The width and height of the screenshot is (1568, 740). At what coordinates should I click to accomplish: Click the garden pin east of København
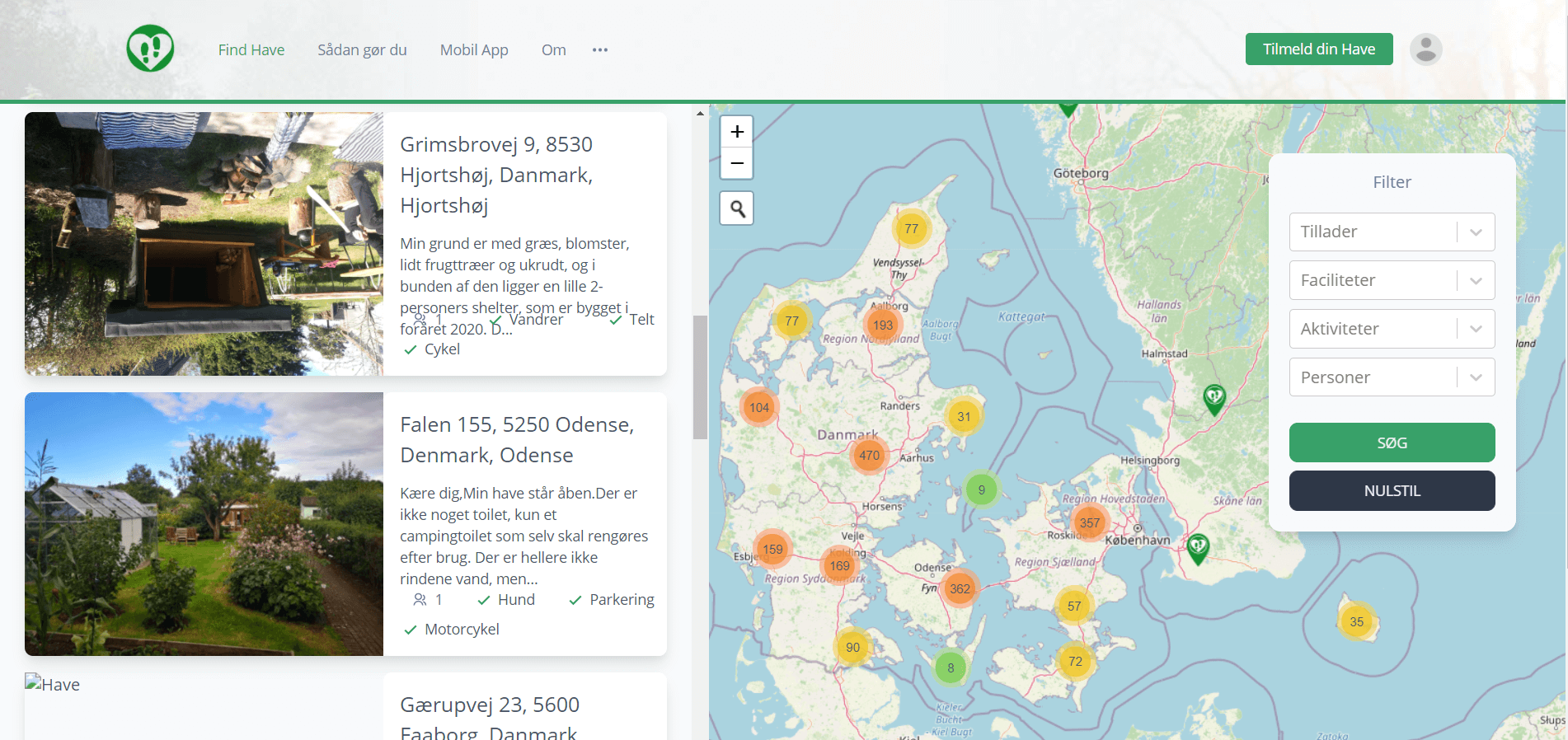tap(1198, 548)
